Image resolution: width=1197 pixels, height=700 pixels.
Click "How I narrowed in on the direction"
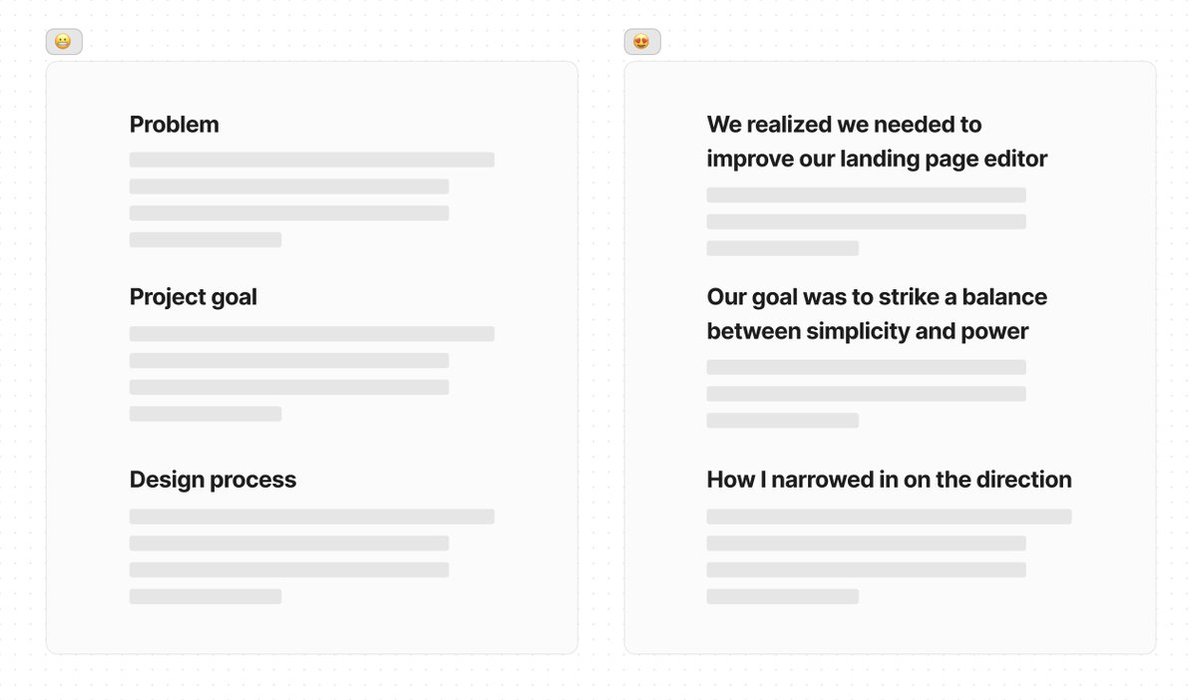[888, 480]
